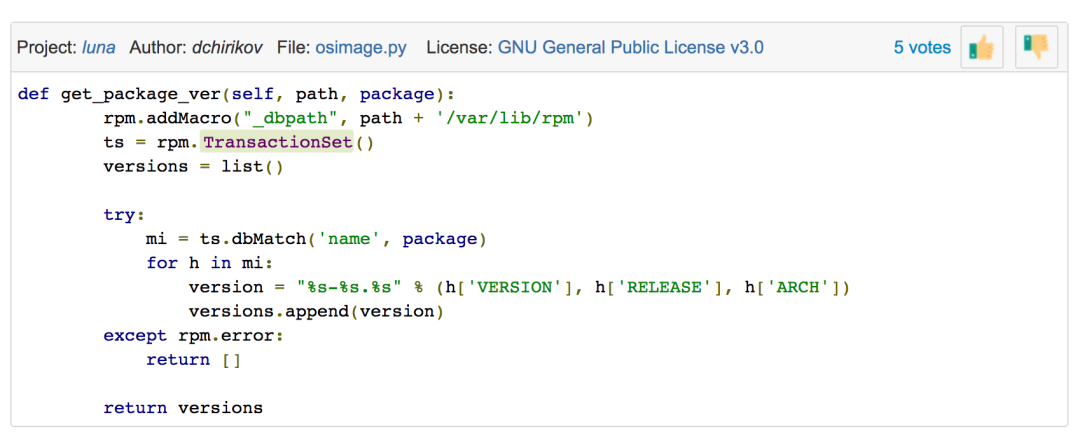Viewport: 1080px width, 436px height.
Task: Click the thumbs down vote icon
Action: (1035, 47)
